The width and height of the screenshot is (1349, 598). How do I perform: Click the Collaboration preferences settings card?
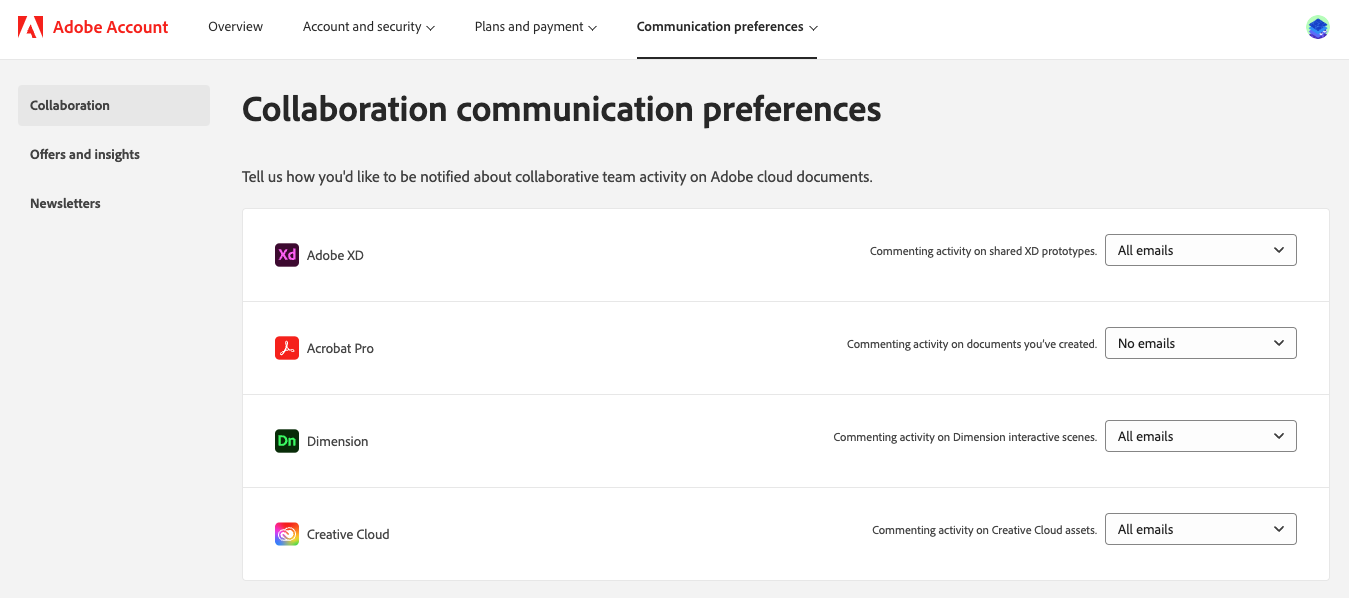785,394
